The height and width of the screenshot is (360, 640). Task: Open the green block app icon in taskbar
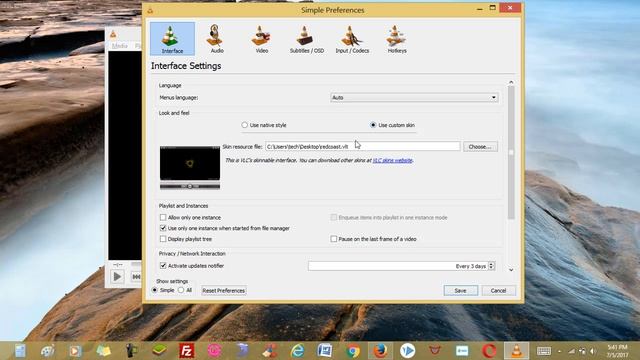click(x=159, y=351)
